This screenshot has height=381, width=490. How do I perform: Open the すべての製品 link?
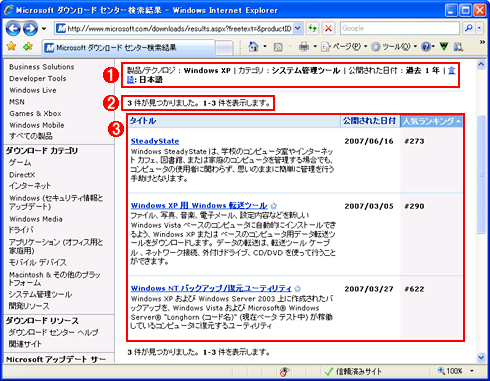[x=31, y=136]
